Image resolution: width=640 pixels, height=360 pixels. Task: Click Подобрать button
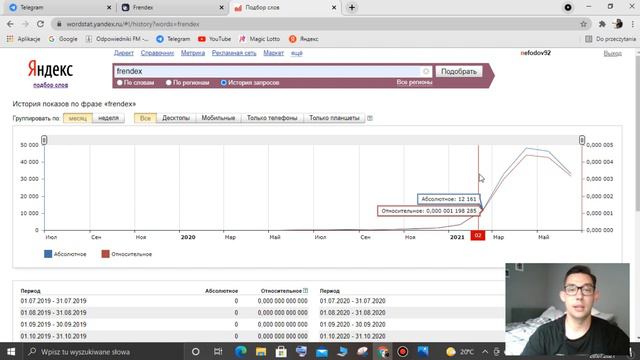coord(459,71)
